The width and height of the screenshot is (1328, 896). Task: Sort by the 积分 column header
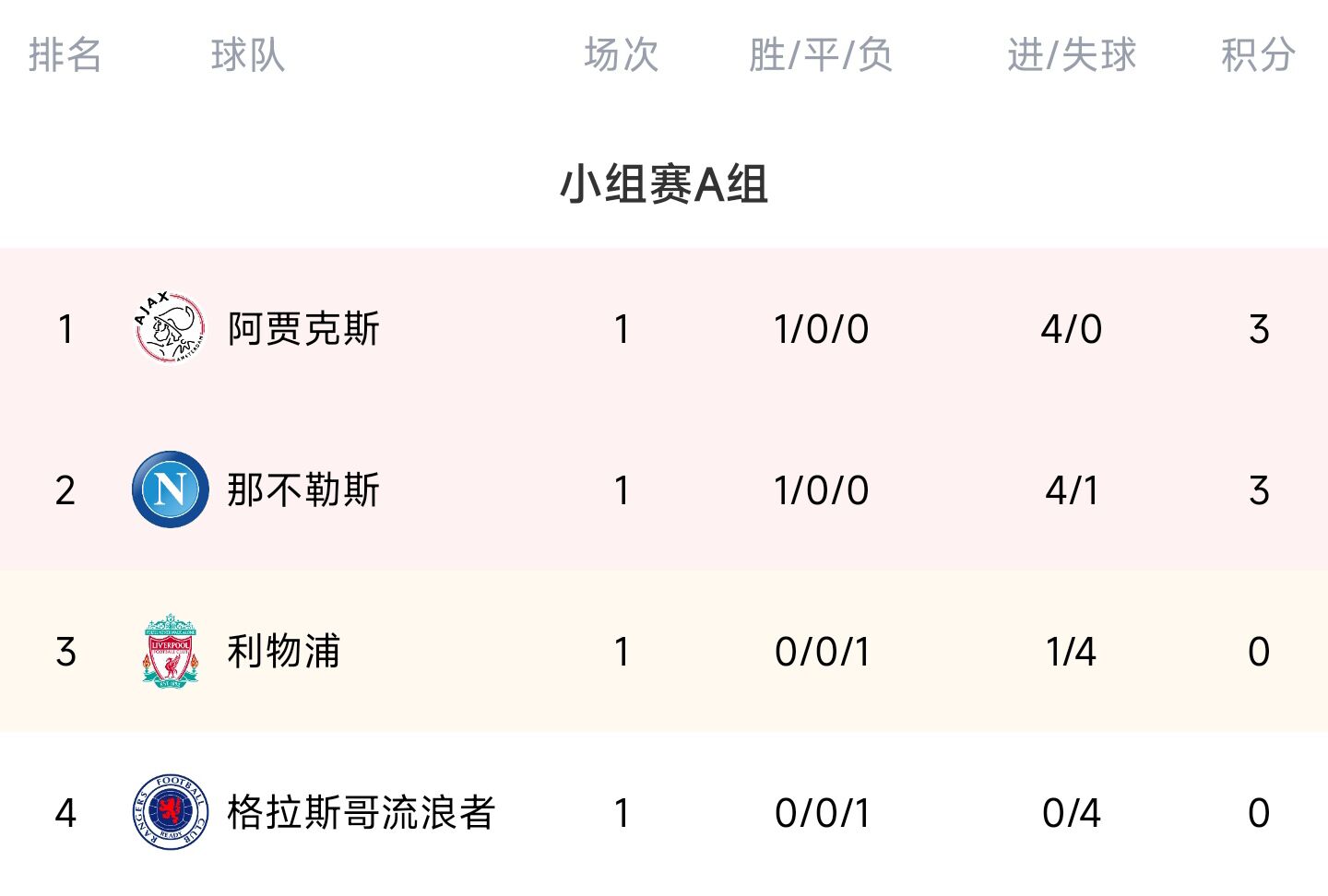(x=1258, y=54)
